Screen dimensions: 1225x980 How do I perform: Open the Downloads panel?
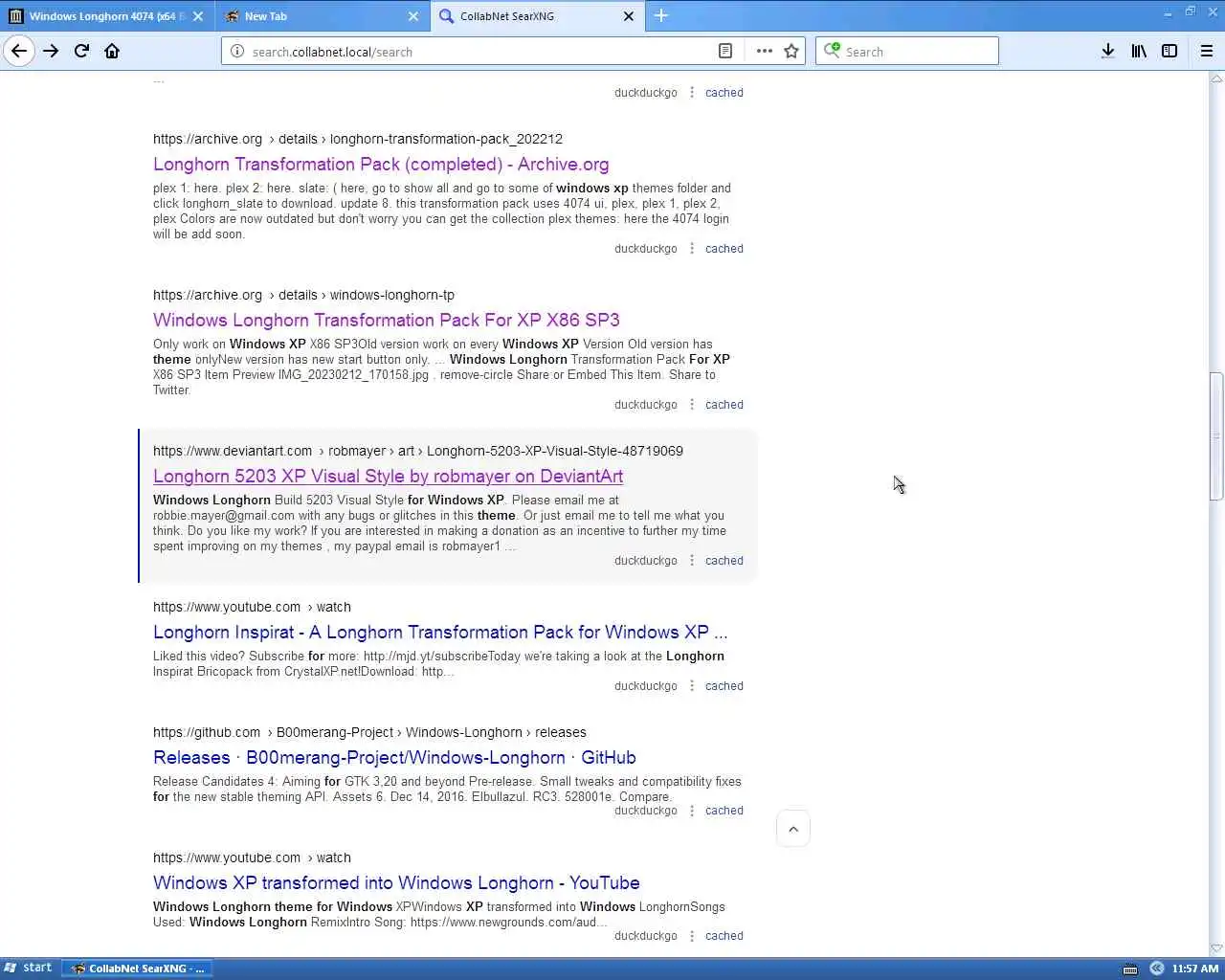pos(1107,51)
